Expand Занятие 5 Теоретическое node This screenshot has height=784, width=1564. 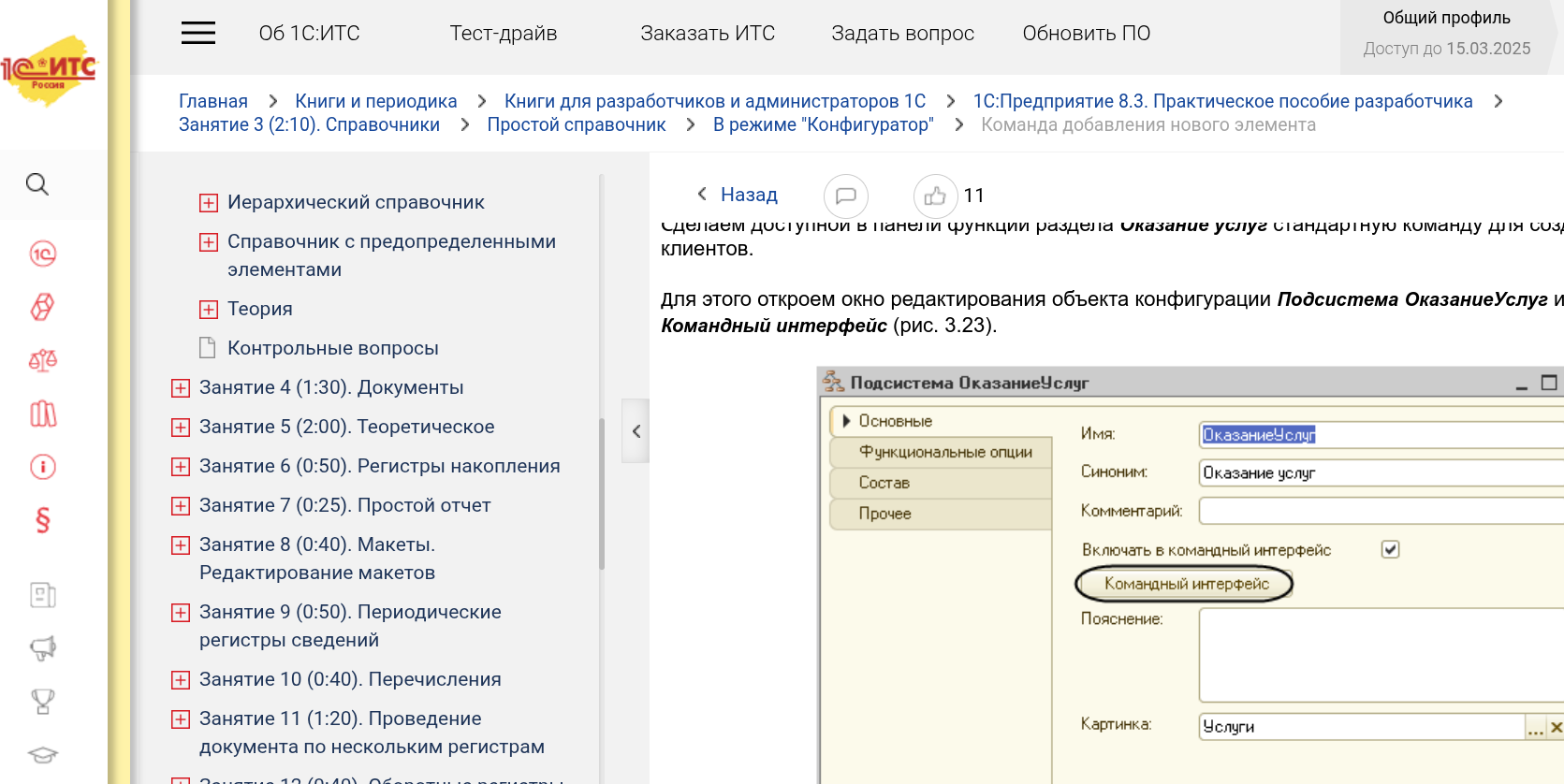(181, 428)
